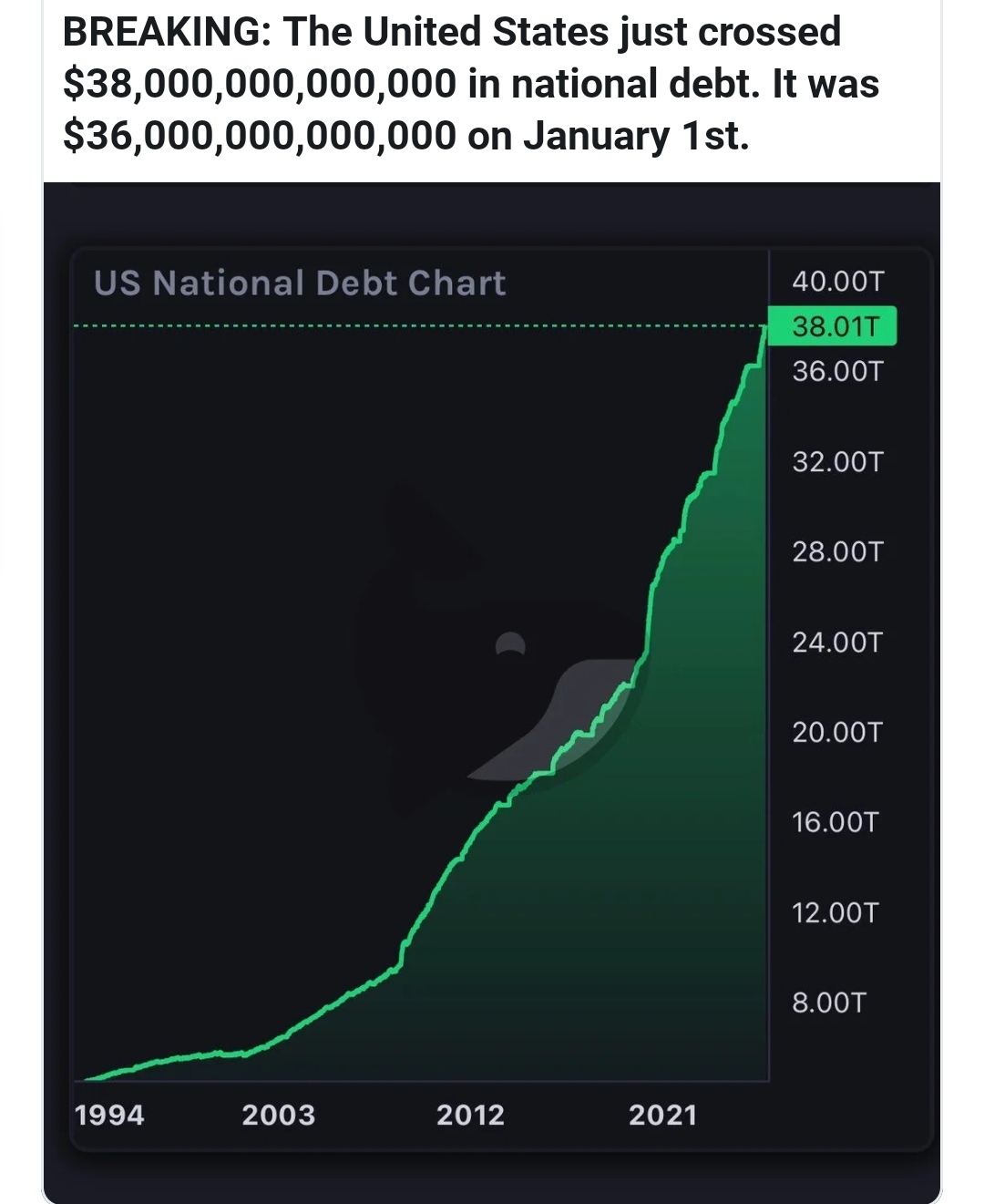Image resolution: width=984 pixels, height=1204 pixels.
Task: Click the 32.00T axis label
Action: pos(837,461)
